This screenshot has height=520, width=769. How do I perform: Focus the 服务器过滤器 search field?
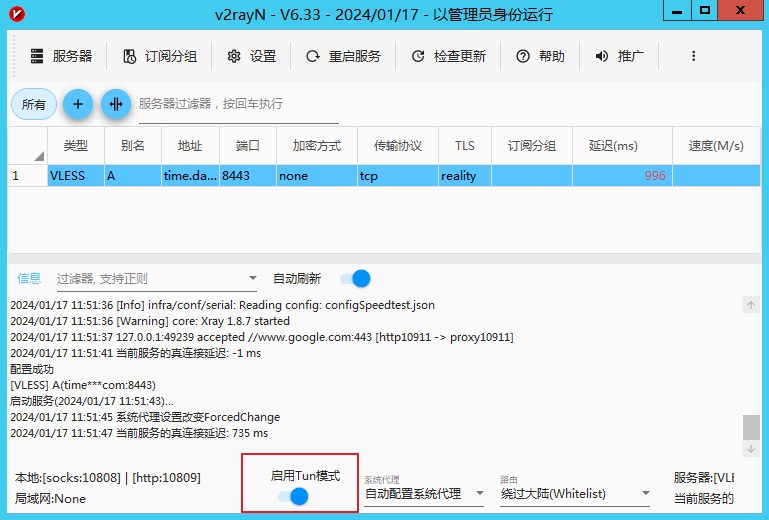click(x=239, y=104)
